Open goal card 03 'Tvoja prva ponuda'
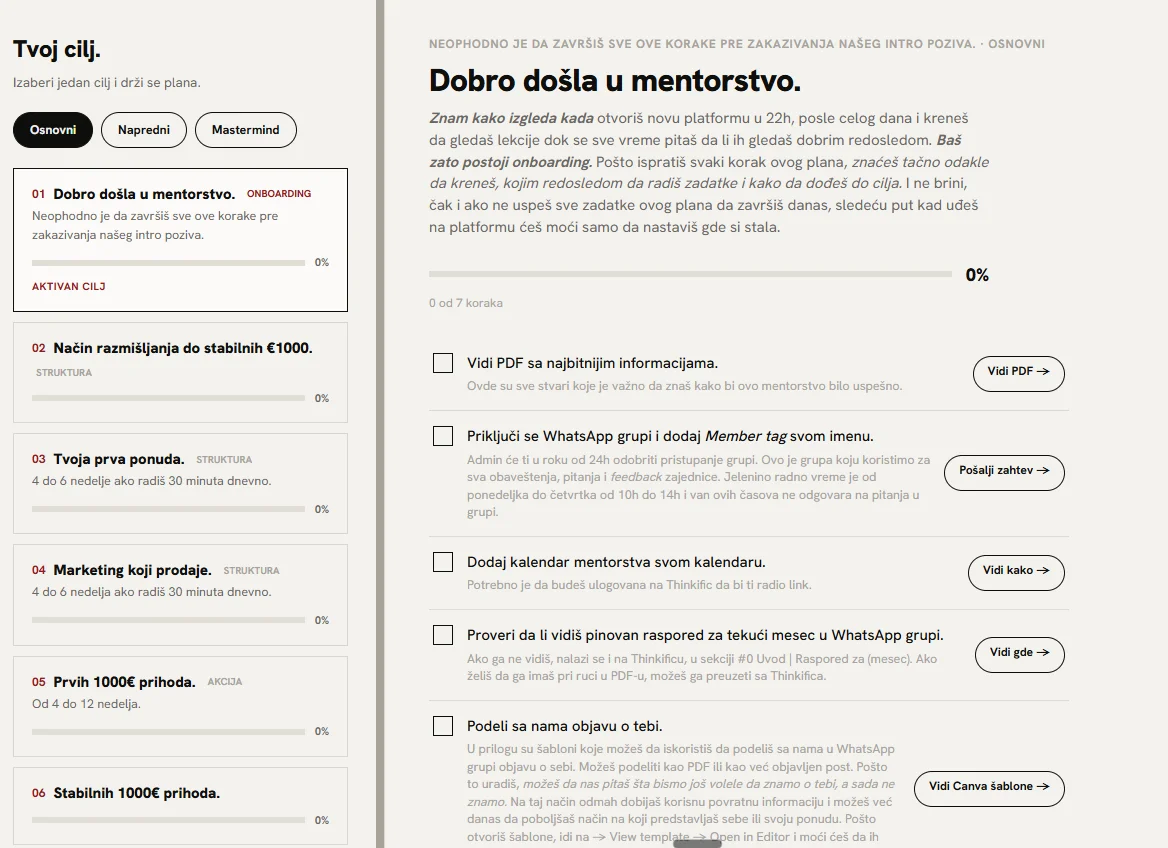 (x=180, y=484)
